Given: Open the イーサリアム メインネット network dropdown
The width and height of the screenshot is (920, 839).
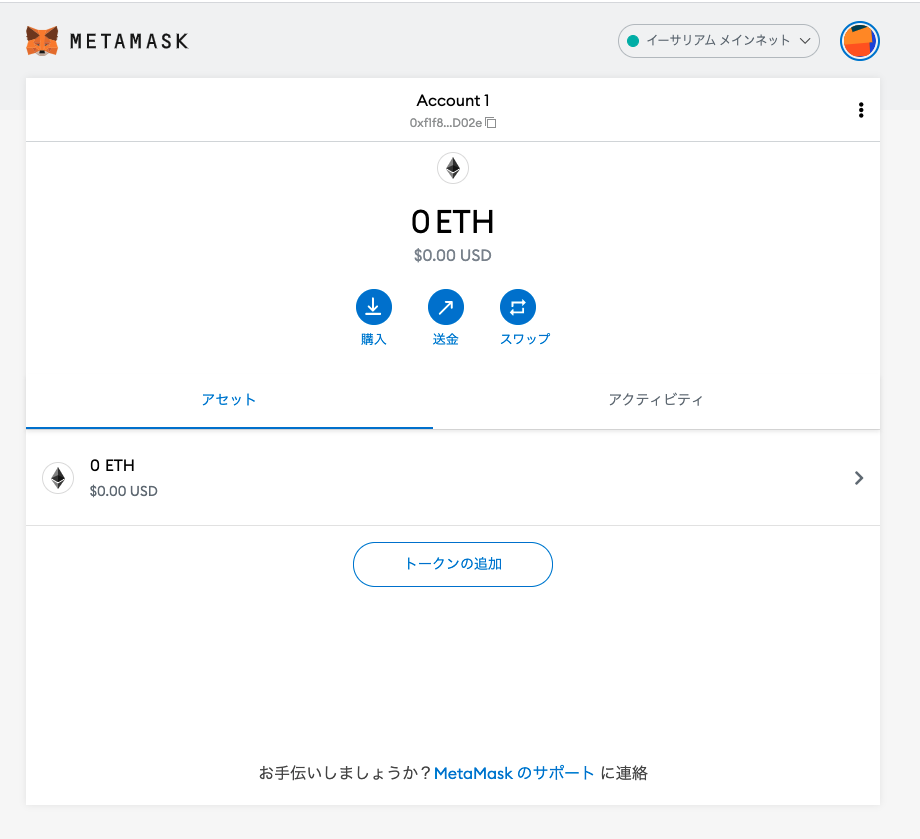Looking at the screenshot, I should pyautogui.click(x=718, y=41).
